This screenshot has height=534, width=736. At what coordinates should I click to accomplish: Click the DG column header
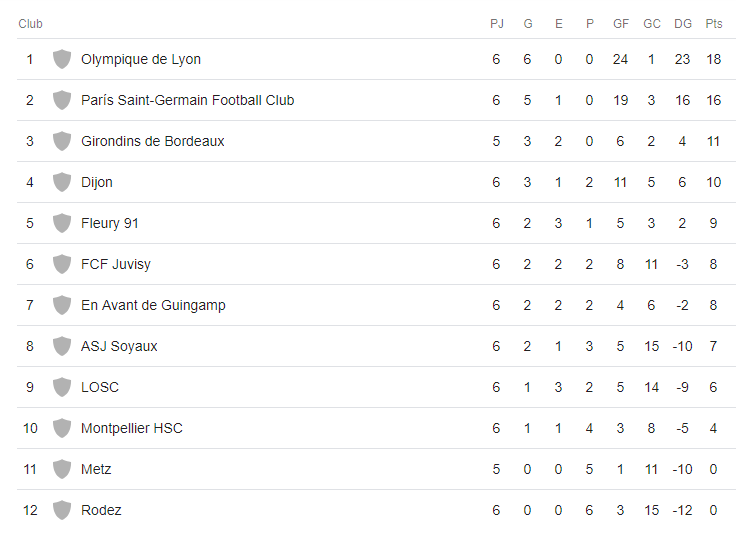coord(682,23)
